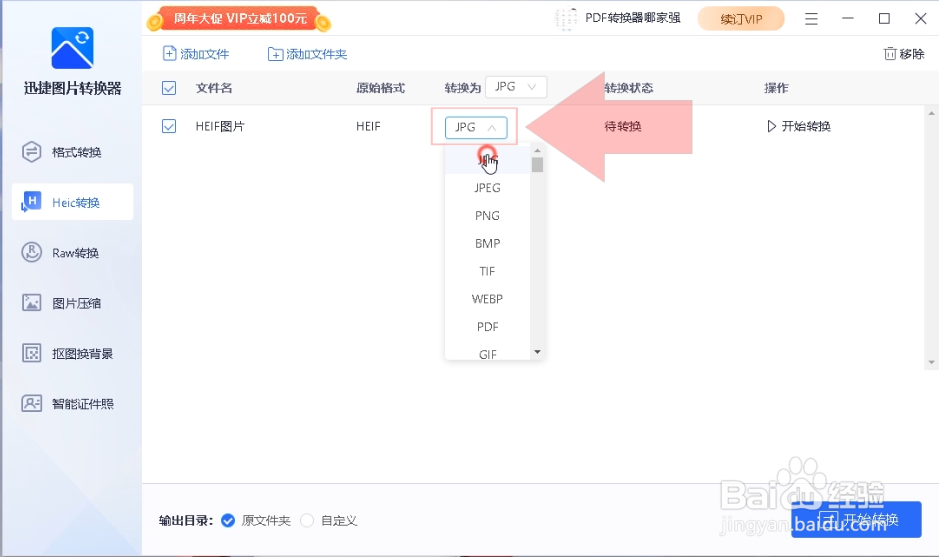The image size is (939, 557).
Task: Choose BMP from the format list
Action: pos(487,243)
